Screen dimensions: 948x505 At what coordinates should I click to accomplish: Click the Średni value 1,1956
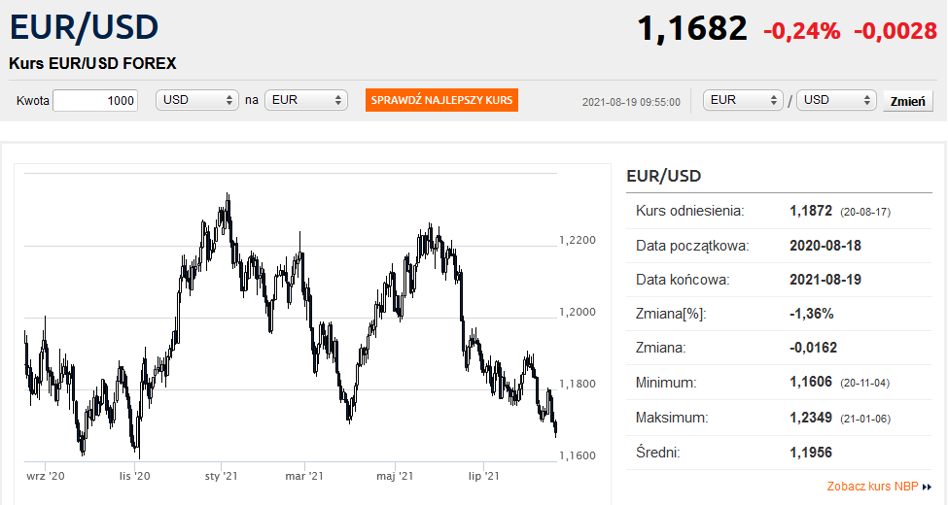tap(811, 453)
